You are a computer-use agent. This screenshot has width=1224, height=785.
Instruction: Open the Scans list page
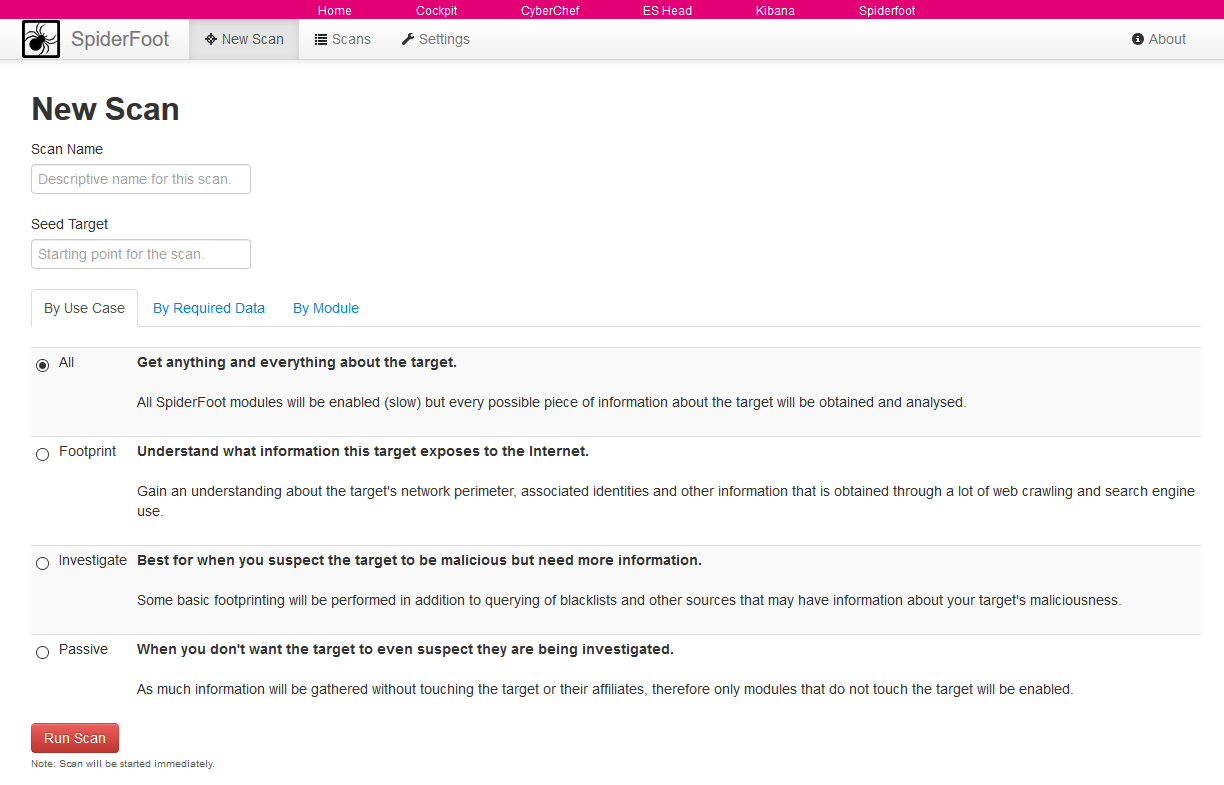tap(342, 39)
